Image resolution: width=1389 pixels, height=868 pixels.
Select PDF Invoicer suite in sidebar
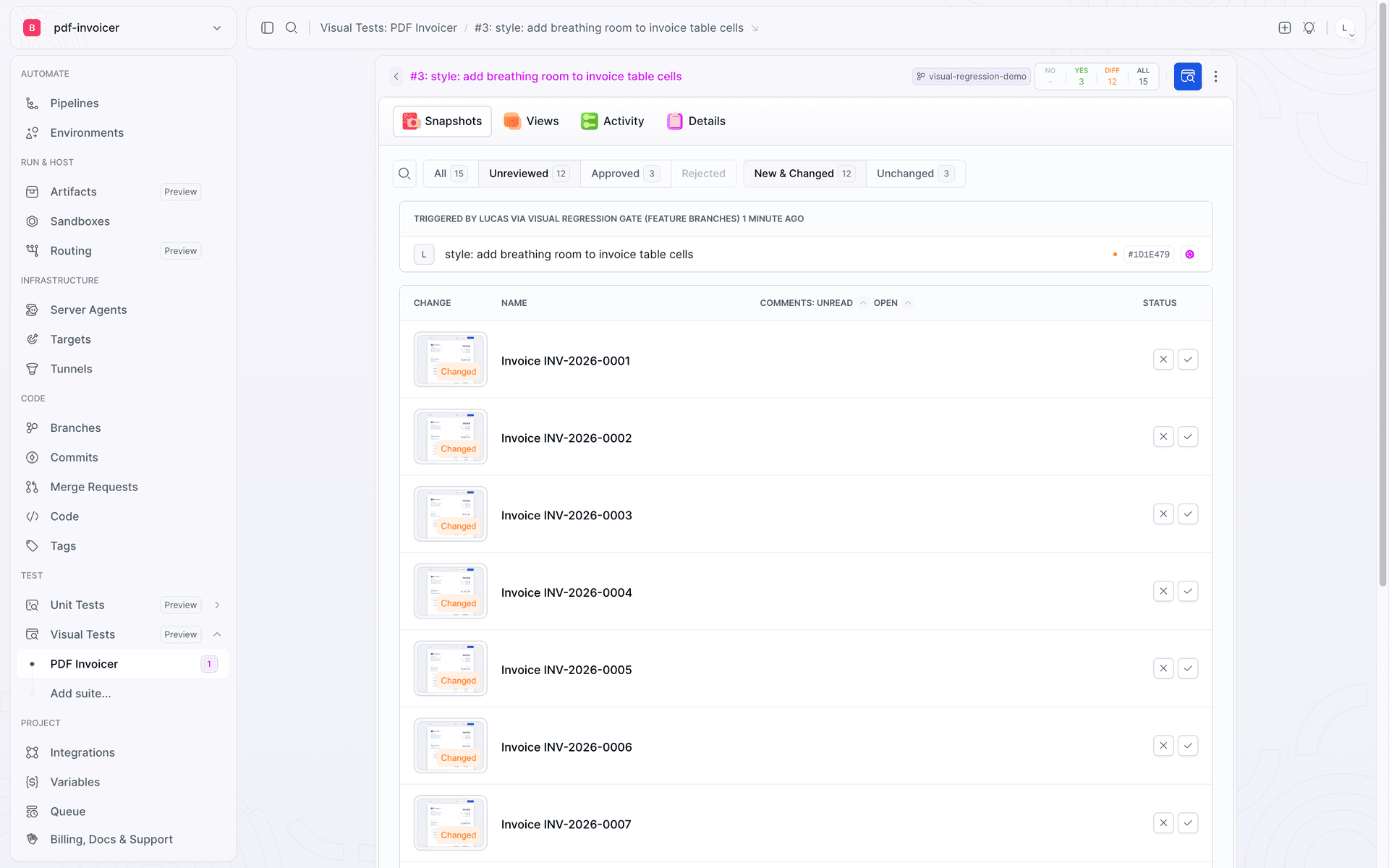tap(123, 664)
